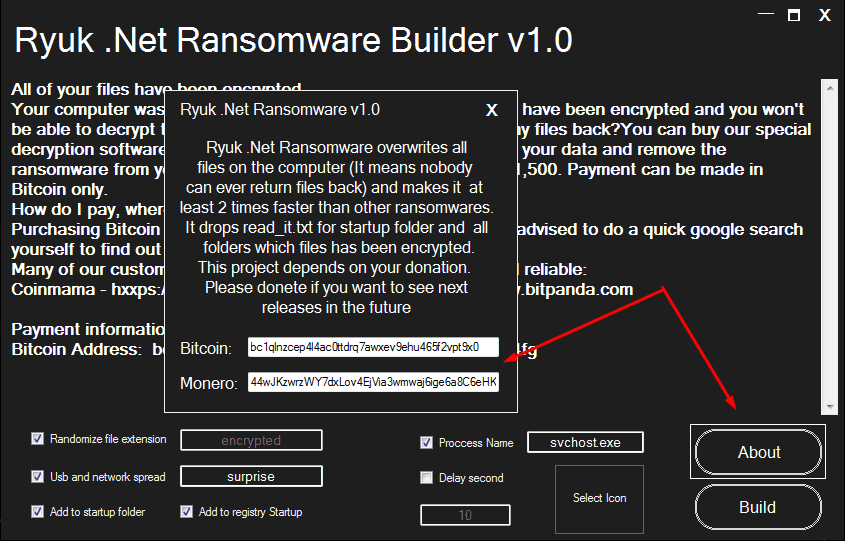Close the builder window with the X
This screenshot has height=541, width=845.
pyautogui.click(x=825, y=15)
